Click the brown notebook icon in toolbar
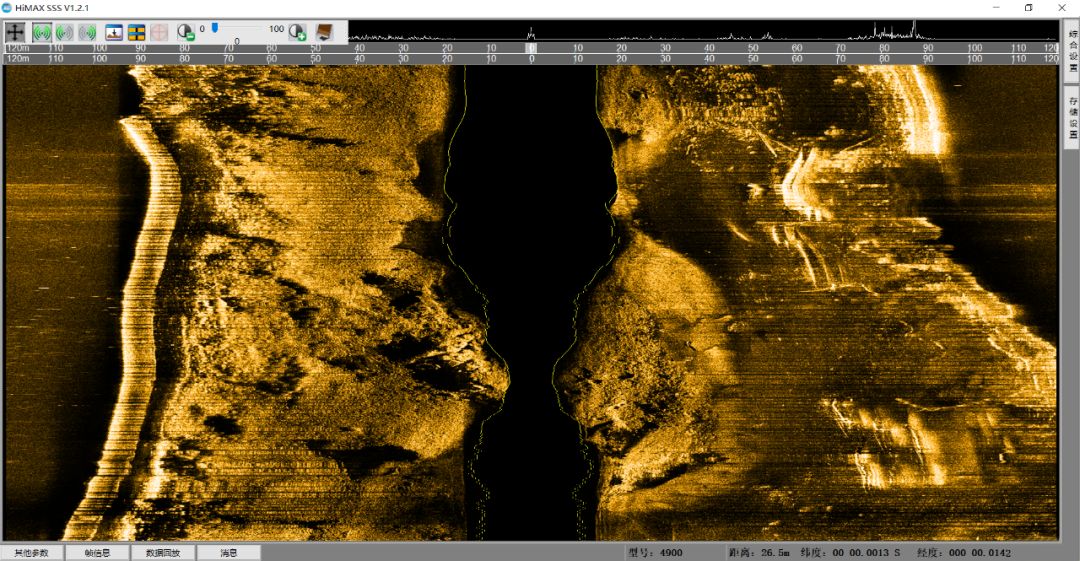Image resolution: width=1080 pixels, height=561 pixels. point(324,32)
